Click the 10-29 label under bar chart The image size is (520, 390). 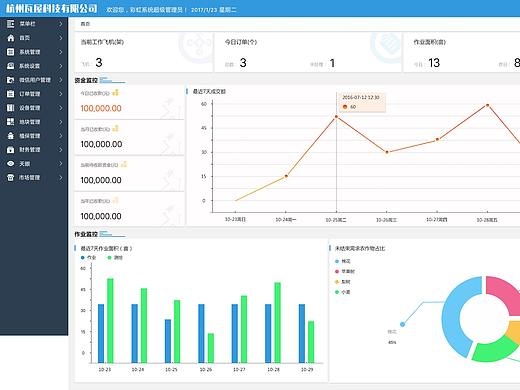[x=307, y=370]
